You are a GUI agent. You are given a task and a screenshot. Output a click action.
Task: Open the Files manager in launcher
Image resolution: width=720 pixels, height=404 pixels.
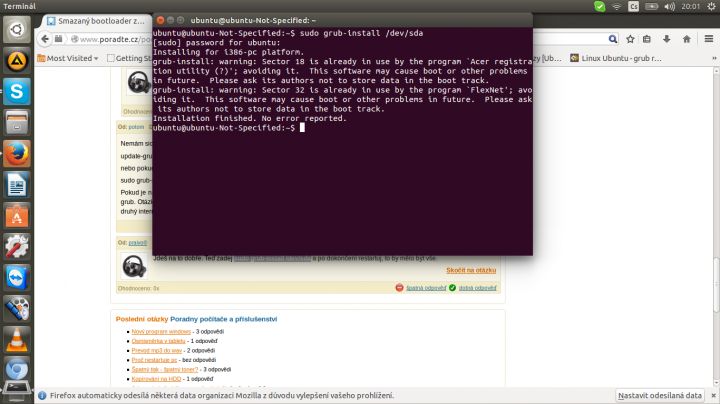17,123
